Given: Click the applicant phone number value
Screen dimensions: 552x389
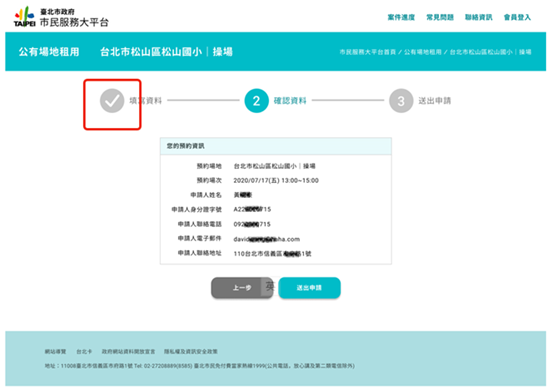Looking at the screenshot, I should 252,224.
